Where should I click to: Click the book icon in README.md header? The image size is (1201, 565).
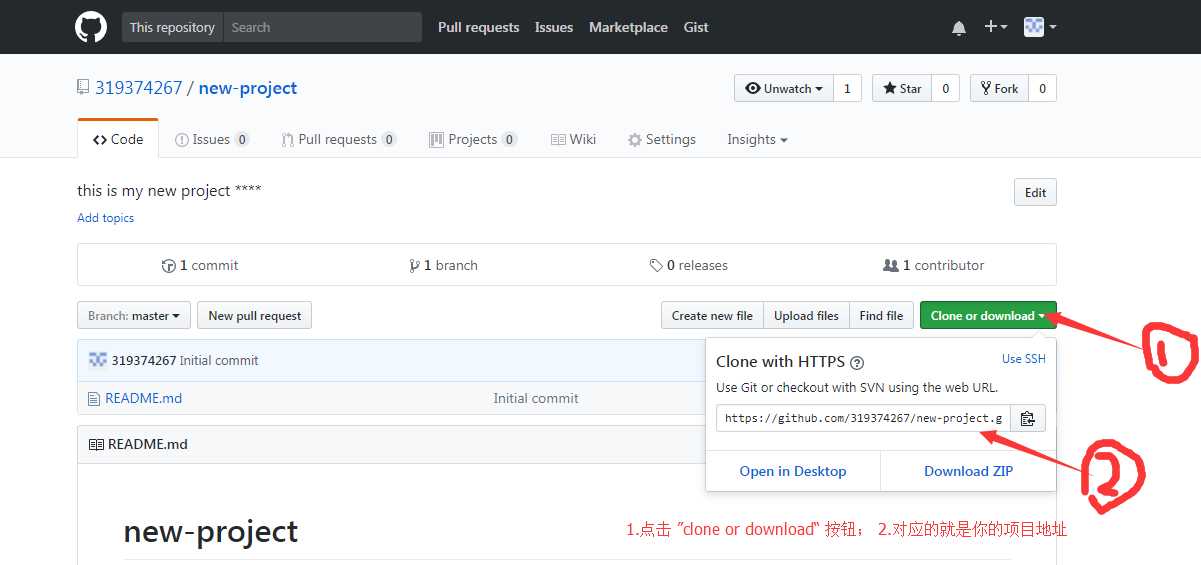coord(96,444)
